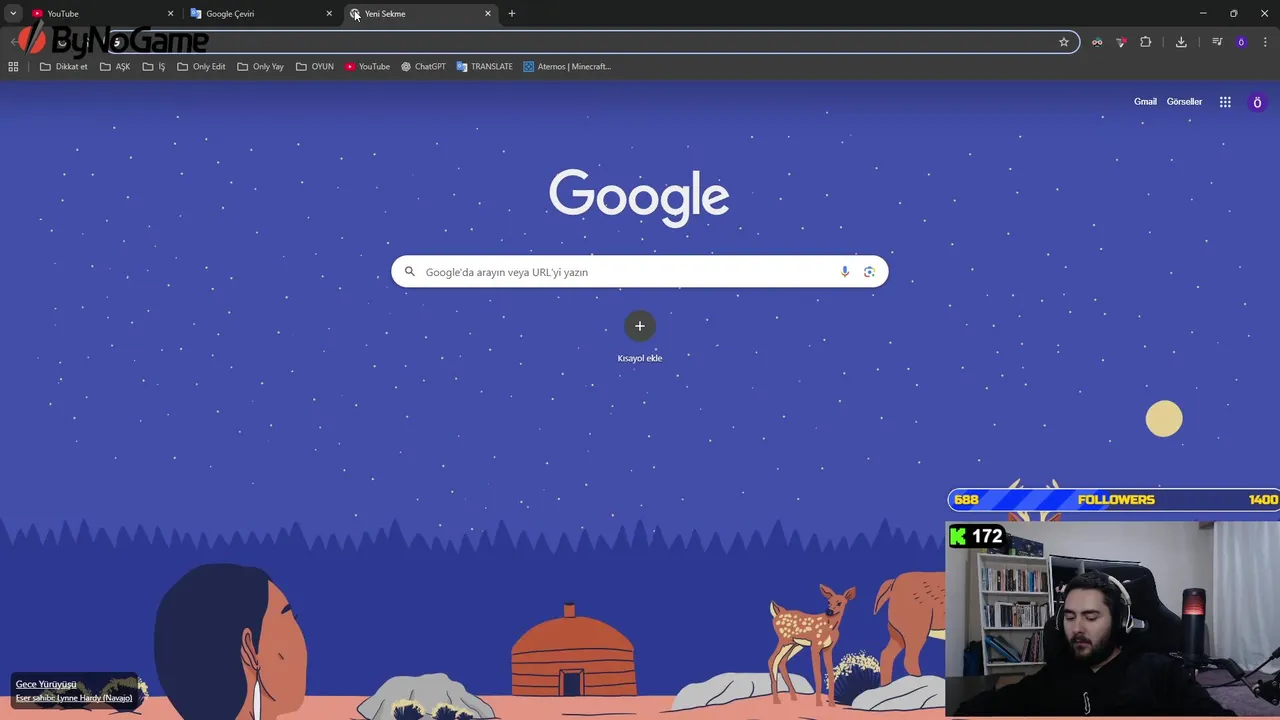Image resolution: width=1280 pixels, height=720 pixels.
Task: Open Görseller link
Action: tap(1184, 102)
